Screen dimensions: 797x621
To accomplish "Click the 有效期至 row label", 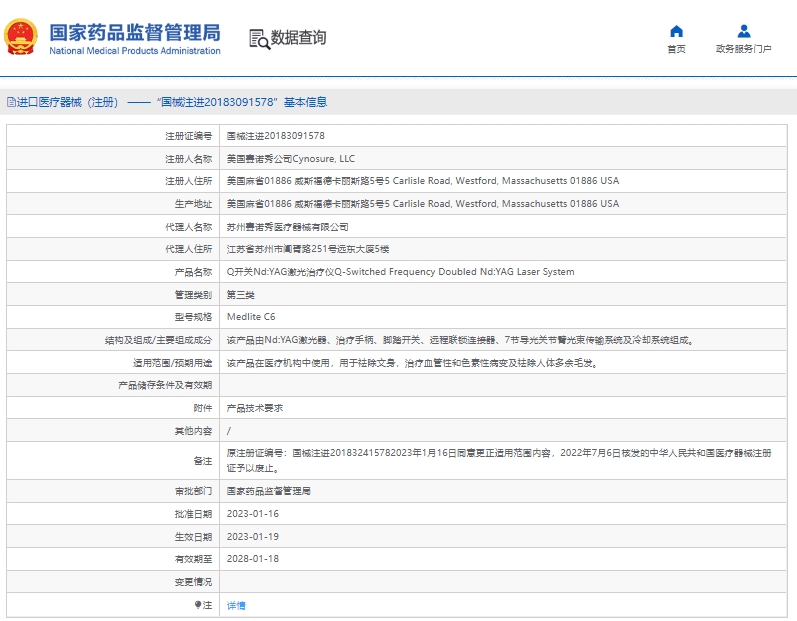I will [x=193, y=559].
